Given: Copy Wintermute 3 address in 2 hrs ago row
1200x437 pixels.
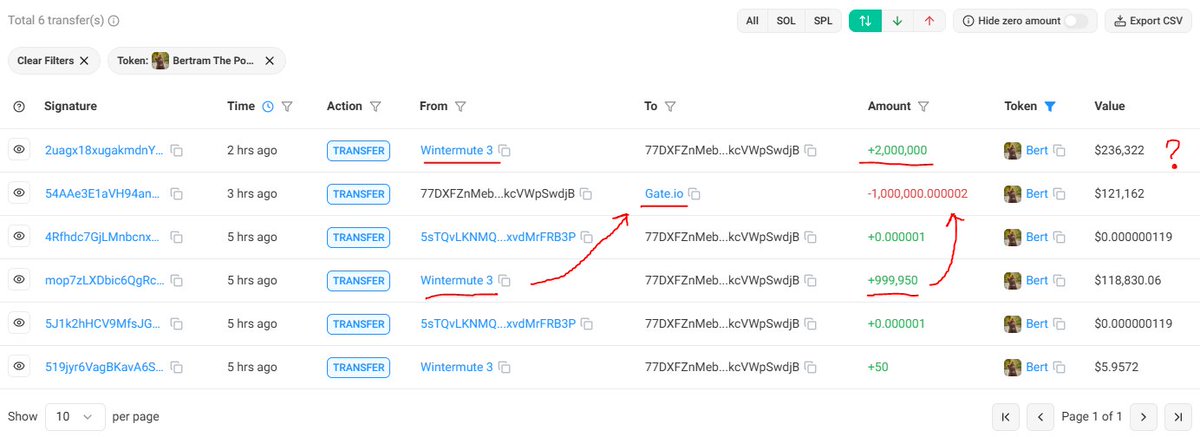Looking at the screenshot, I should (505, 150).
